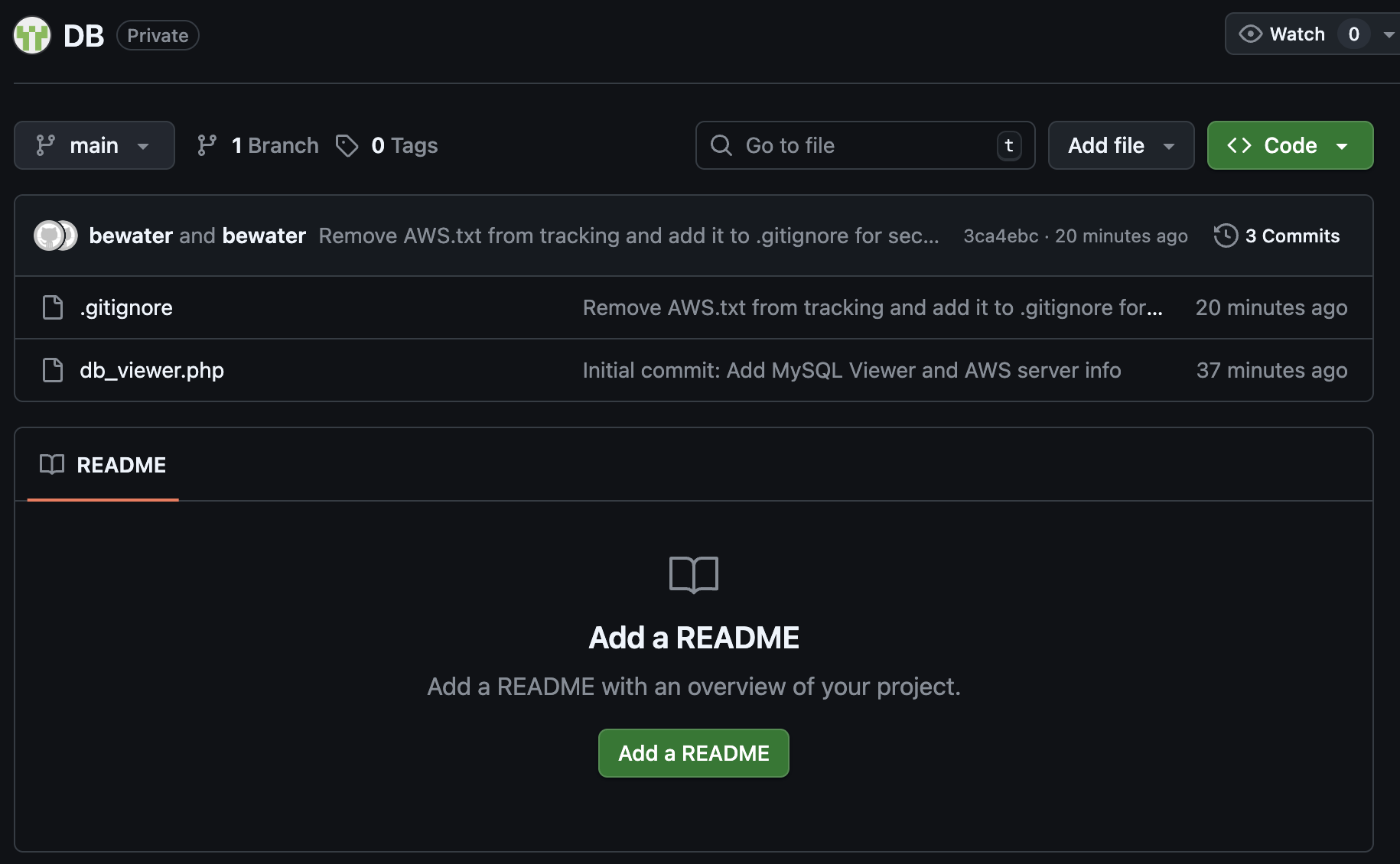Viewport: 1400px width, 864px height.
Task: Open the .gitignore file
Action: point(126,307)
